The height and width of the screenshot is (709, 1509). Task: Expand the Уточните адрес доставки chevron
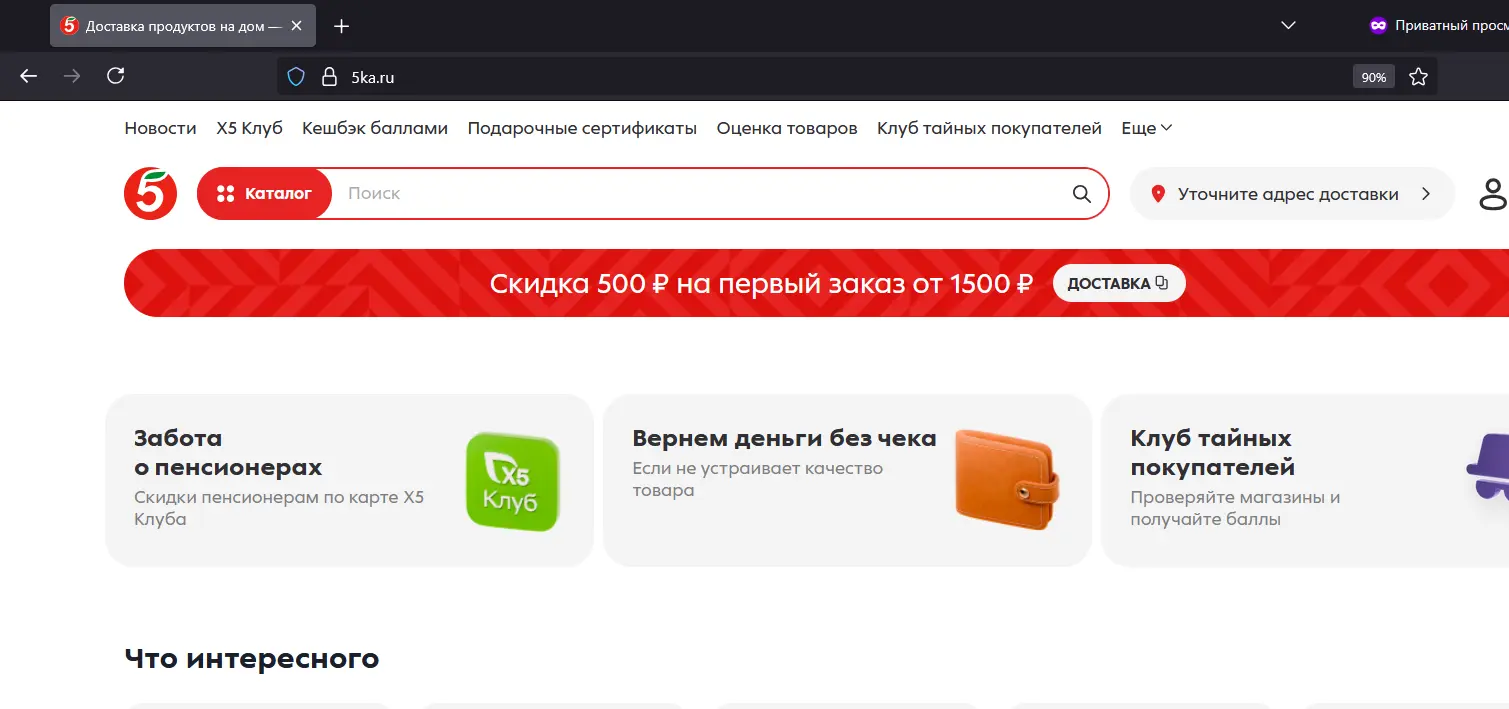click(x=1426, y=194)
